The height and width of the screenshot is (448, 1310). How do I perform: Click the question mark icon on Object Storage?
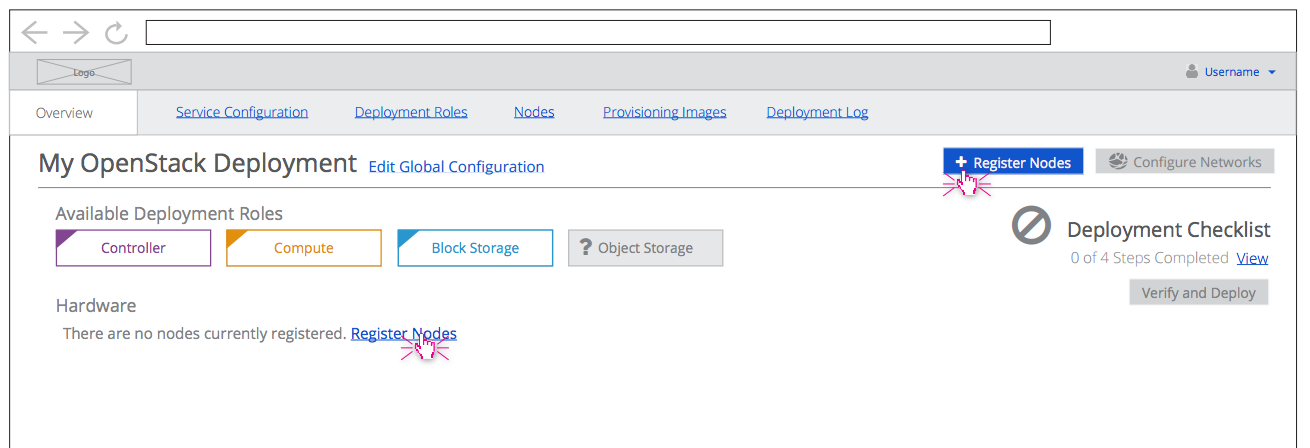pyautogui.click(x=586, y=247)
